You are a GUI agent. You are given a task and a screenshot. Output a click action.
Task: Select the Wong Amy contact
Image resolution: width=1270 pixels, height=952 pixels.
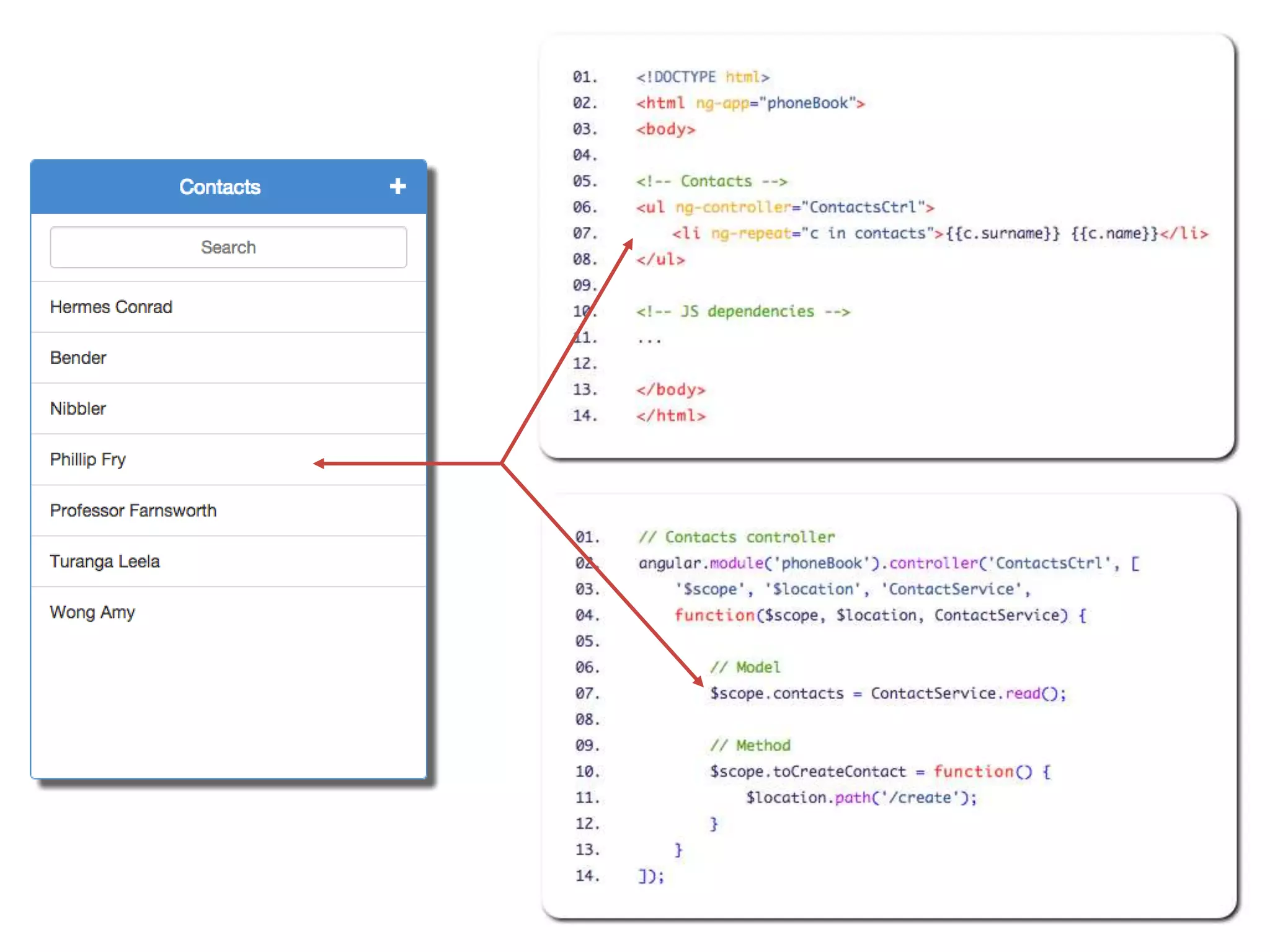pyautogui.click(x=92, y=612)
